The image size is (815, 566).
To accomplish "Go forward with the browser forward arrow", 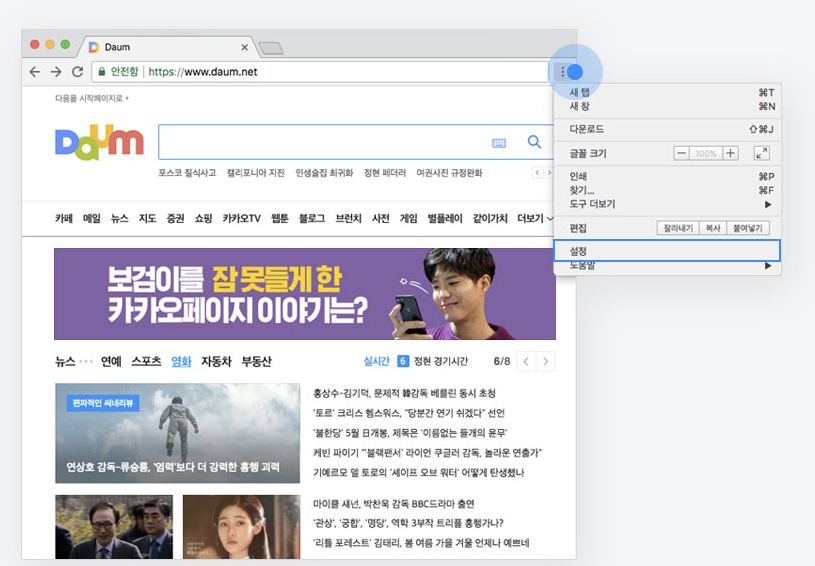I will pos(56,72).
